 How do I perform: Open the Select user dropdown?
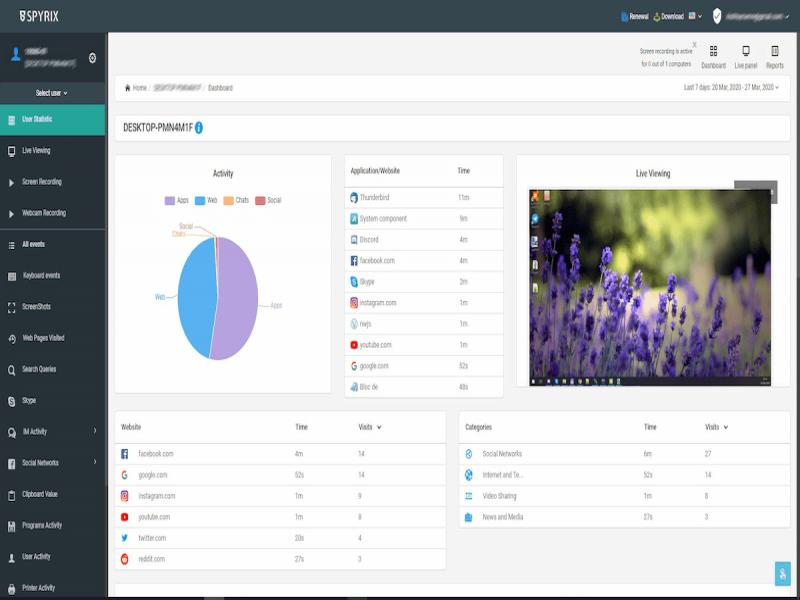click(x=52, y=93)
